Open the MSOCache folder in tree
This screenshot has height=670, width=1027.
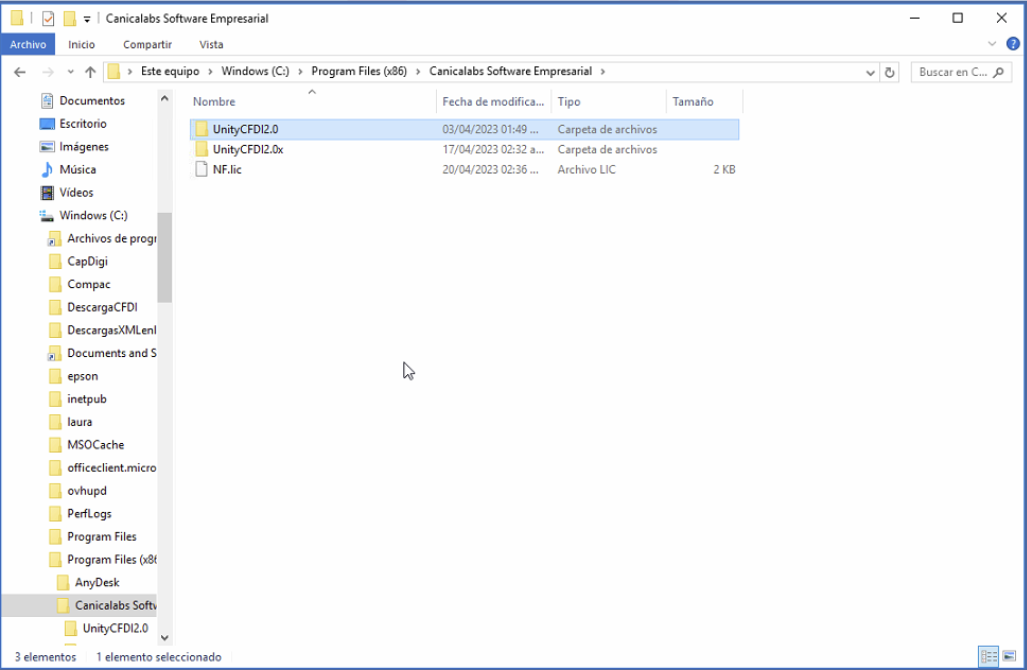[x=95, y=445]
